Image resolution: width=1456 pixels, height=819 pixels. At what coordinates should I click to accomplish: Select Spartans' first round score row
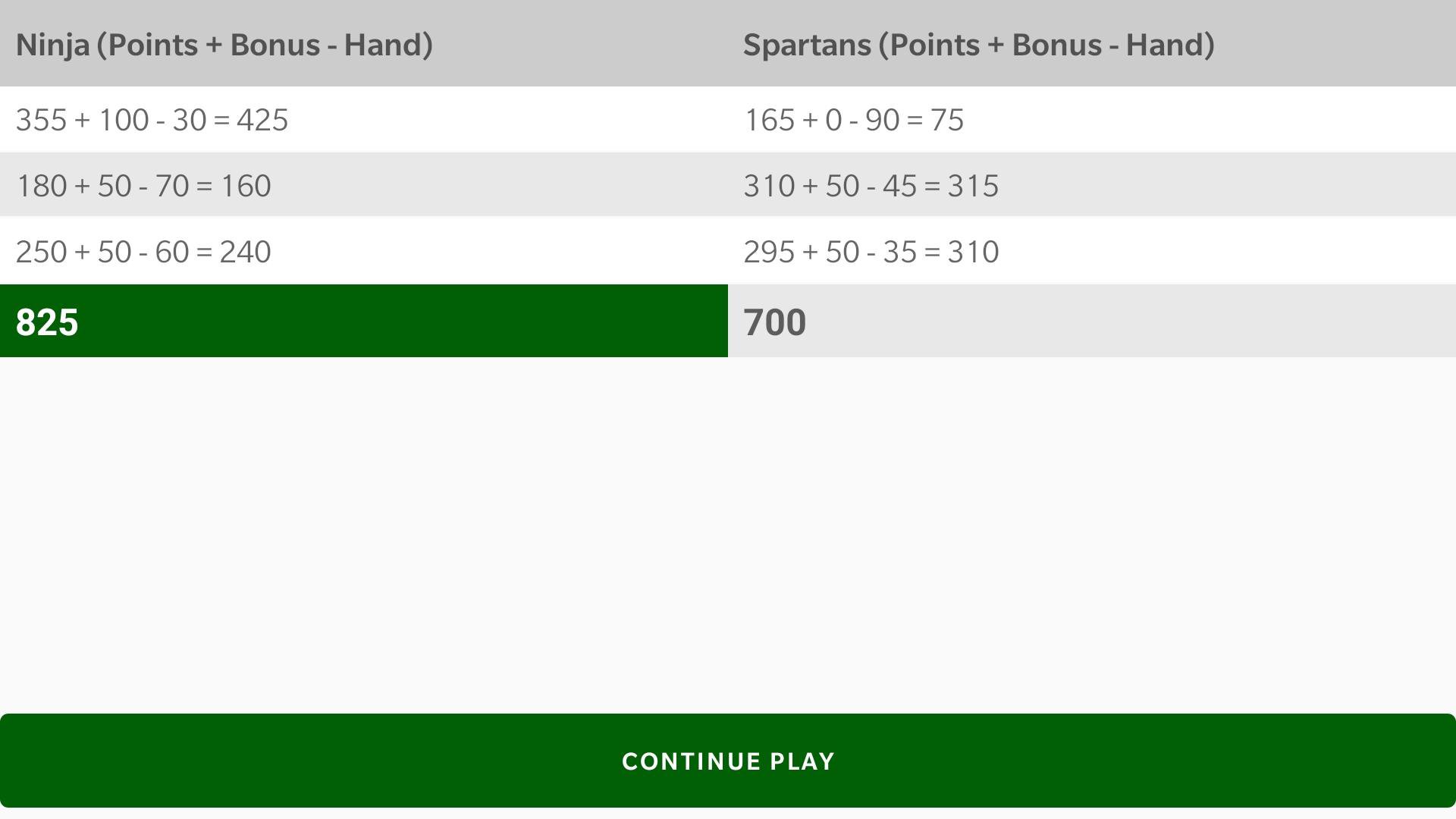pyautogui.click(x=853, y=120)
